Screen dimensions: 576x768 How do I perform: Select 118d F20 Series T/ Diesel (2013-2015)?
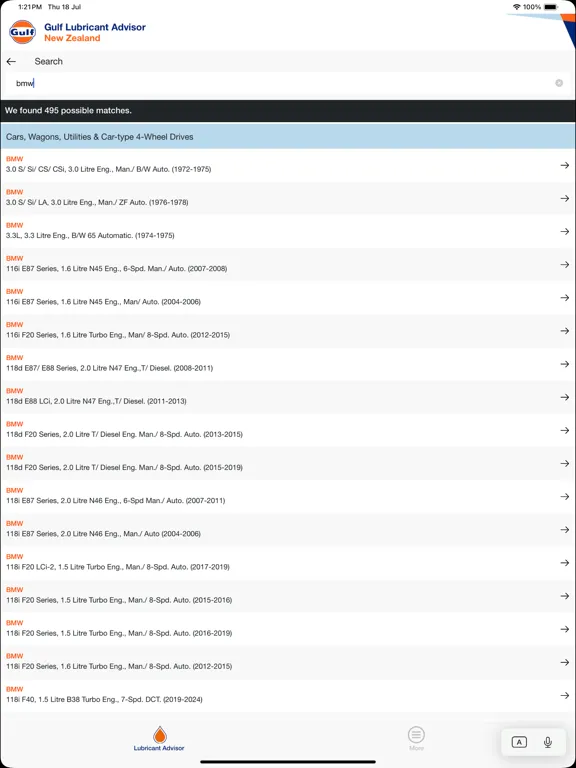pos(288,431)
